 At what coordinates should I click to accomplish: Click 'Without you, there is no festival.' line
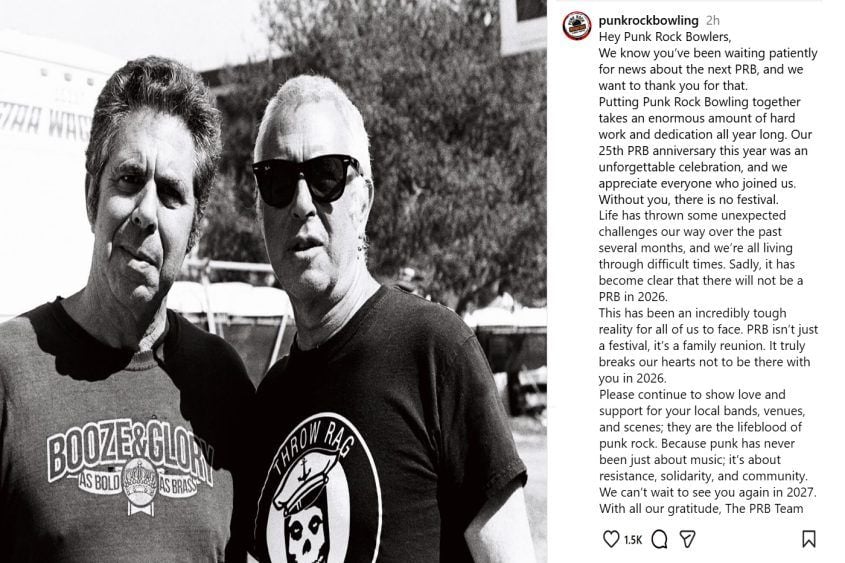(x=689, y=199)
